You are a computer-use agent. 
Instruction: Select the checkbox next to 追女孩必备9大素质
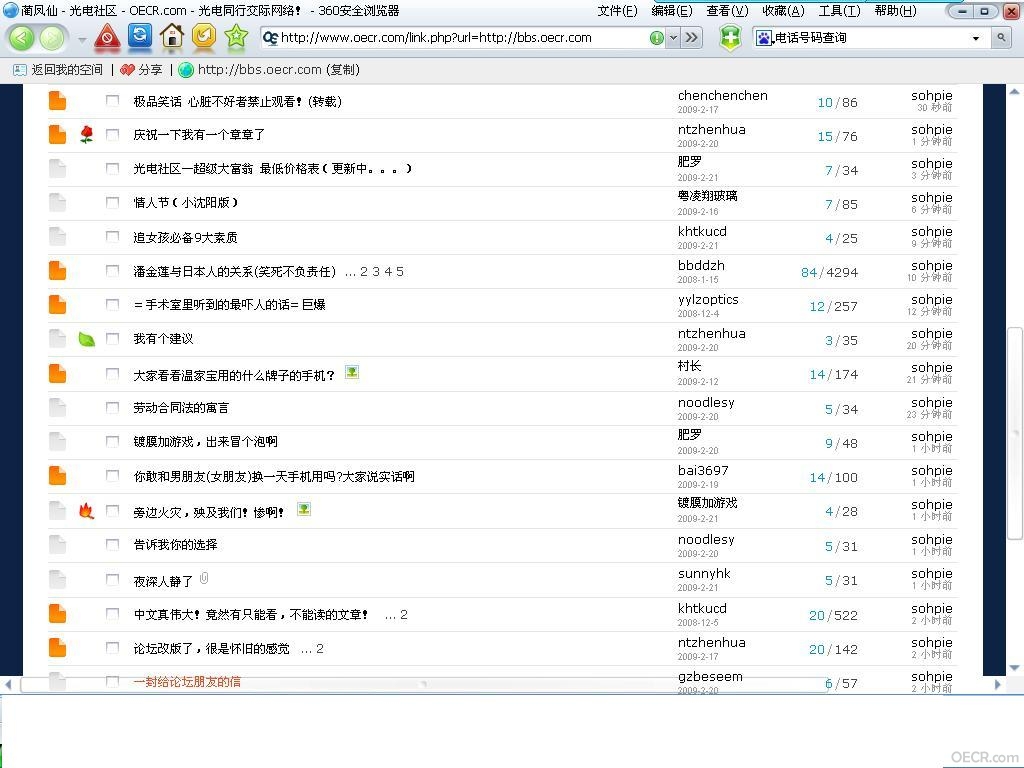112,236
